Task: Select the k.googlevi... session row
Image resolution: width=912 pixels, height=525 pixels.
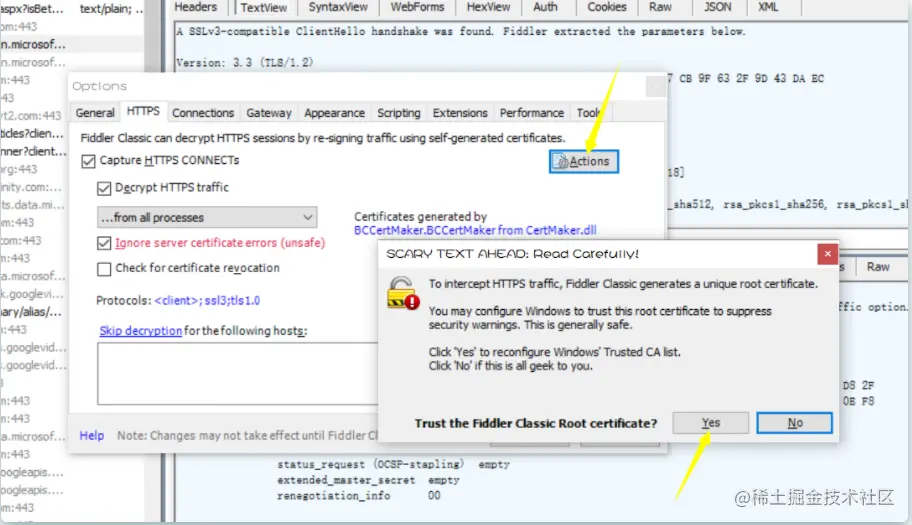Action: click(x=34, y=294)
